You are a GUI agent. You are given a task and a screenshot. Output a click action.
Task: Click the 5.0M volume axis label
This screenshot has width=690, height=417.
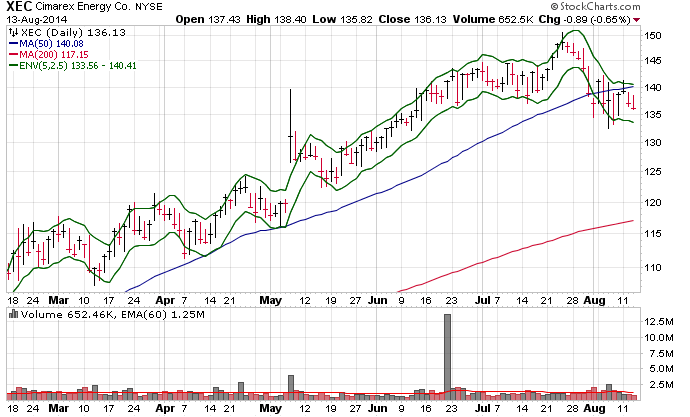click(661, 369)
